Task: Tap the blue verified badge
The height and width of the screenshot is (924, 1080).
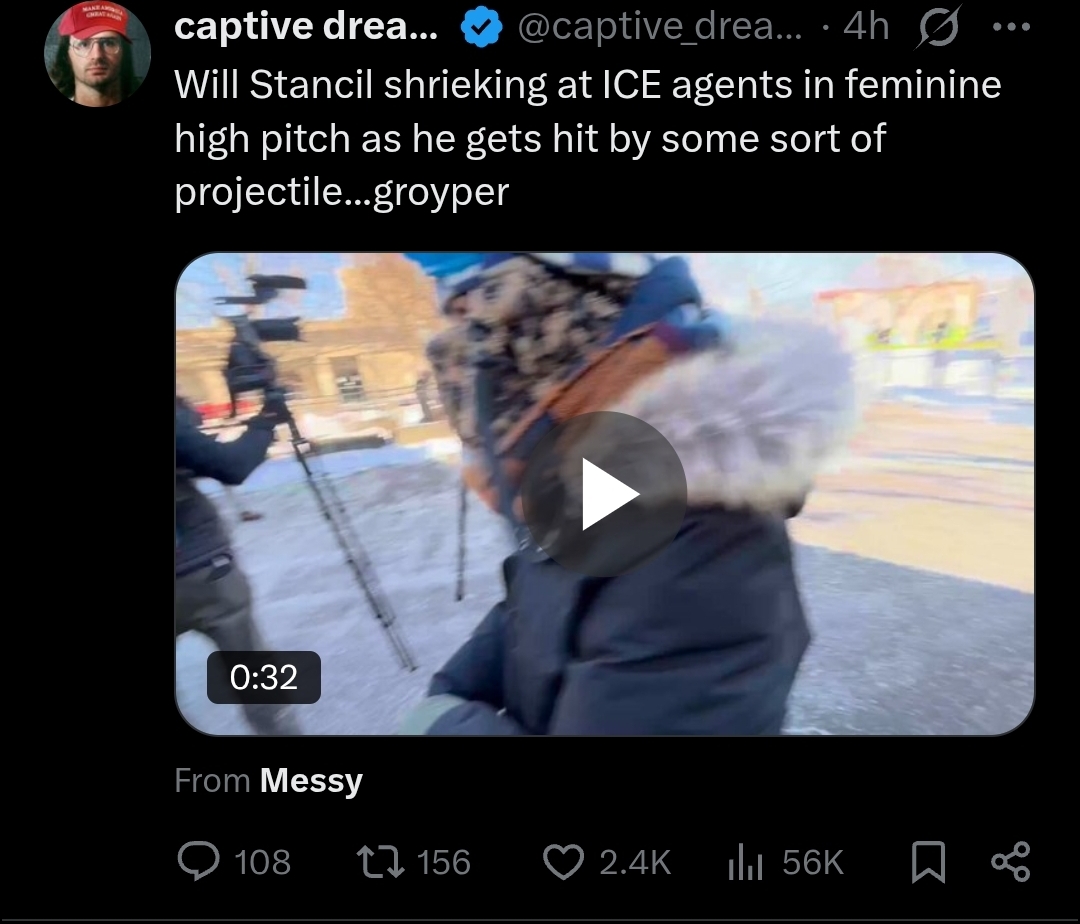Action: pos(480,28)
